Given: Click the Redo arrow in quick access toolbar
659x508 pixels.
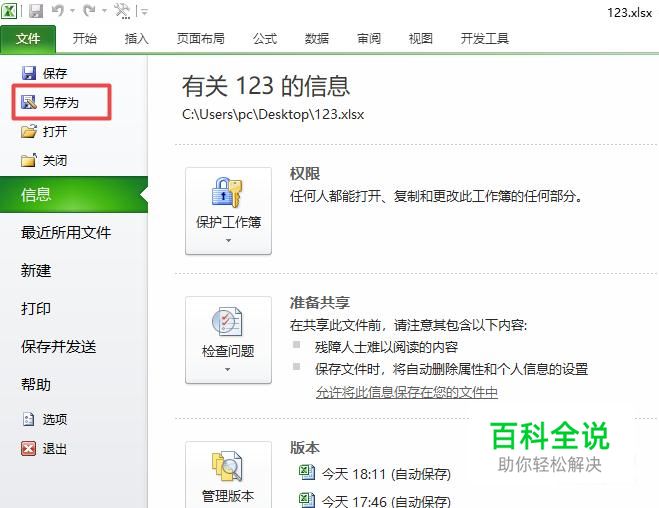Looking at the screenshot, I should click(x=89, y=11).
